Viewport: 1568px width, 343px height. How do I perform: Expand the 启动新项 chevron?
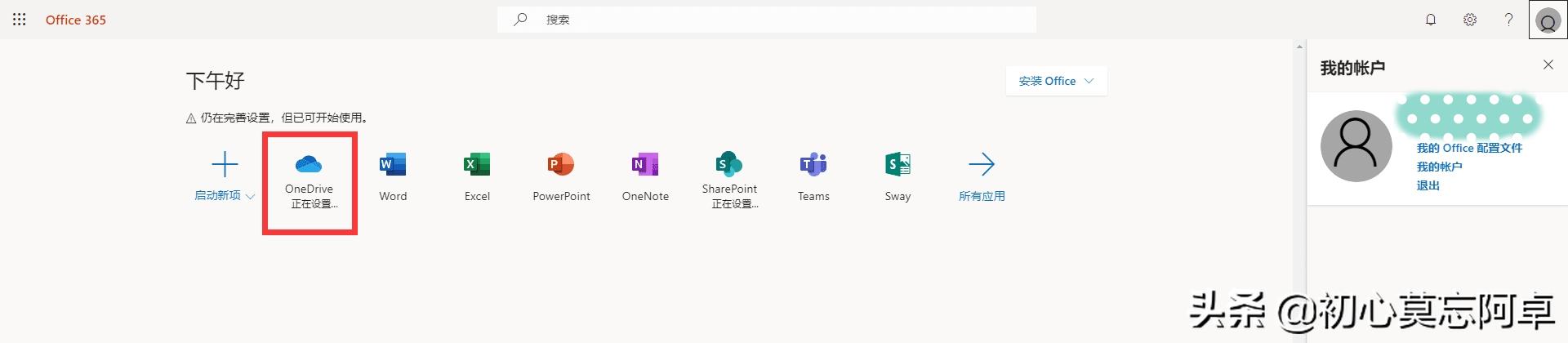pyautogui.click(x=251, y=196)
